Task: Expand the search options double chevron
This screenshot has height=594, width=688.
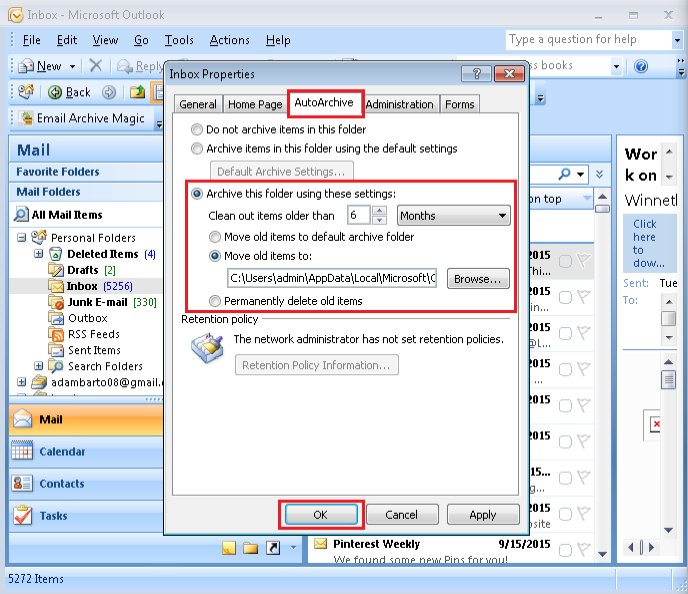Action: 599,174
